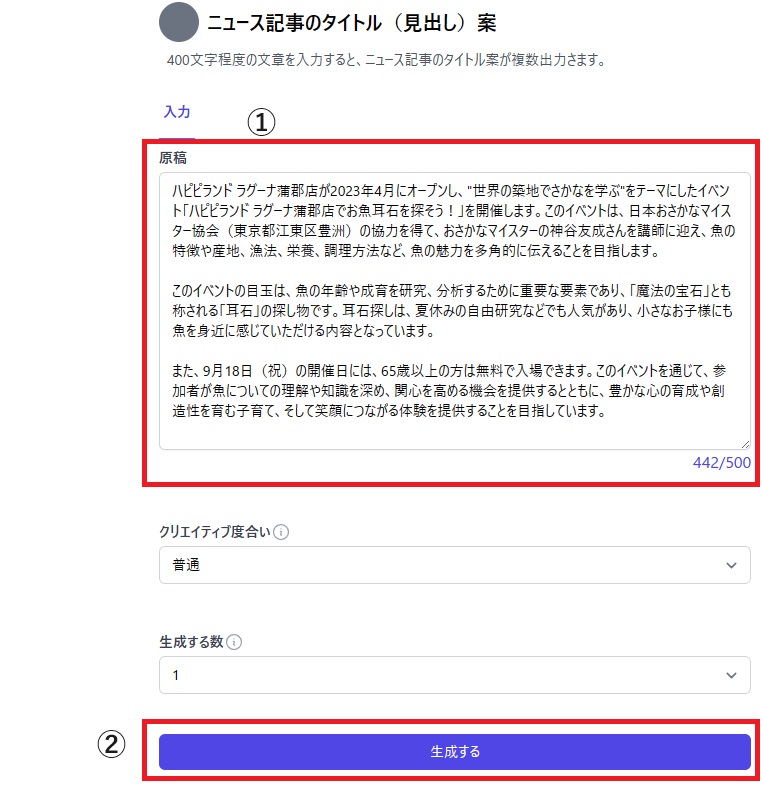This screenshot has height=785, width=763.
Task: Click the ニュース記事のタイトル(見出し)案 heading
Action: 351,23
